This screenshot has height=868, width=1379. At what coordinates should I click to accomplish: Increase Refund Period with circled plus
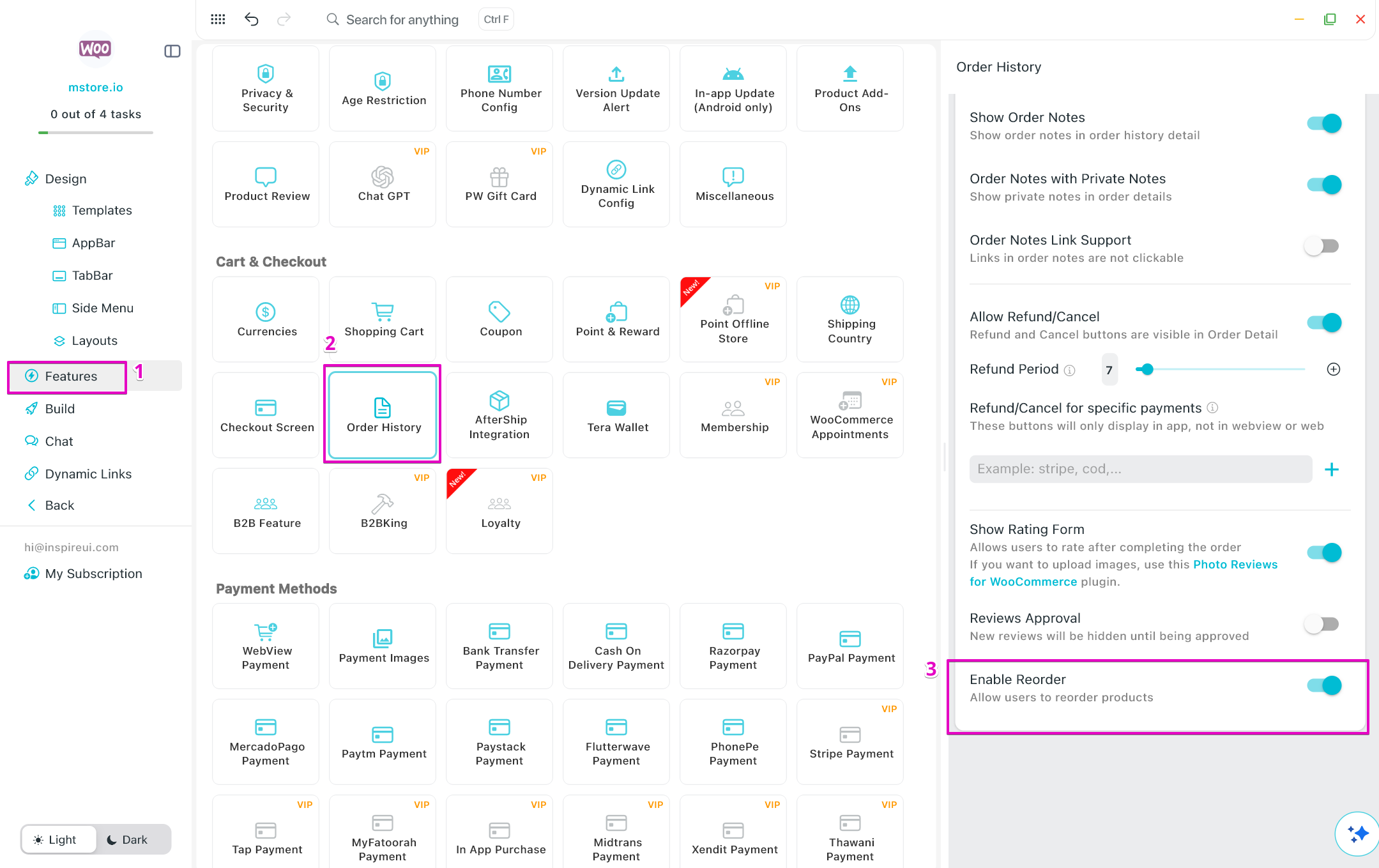coord(1333,369)
